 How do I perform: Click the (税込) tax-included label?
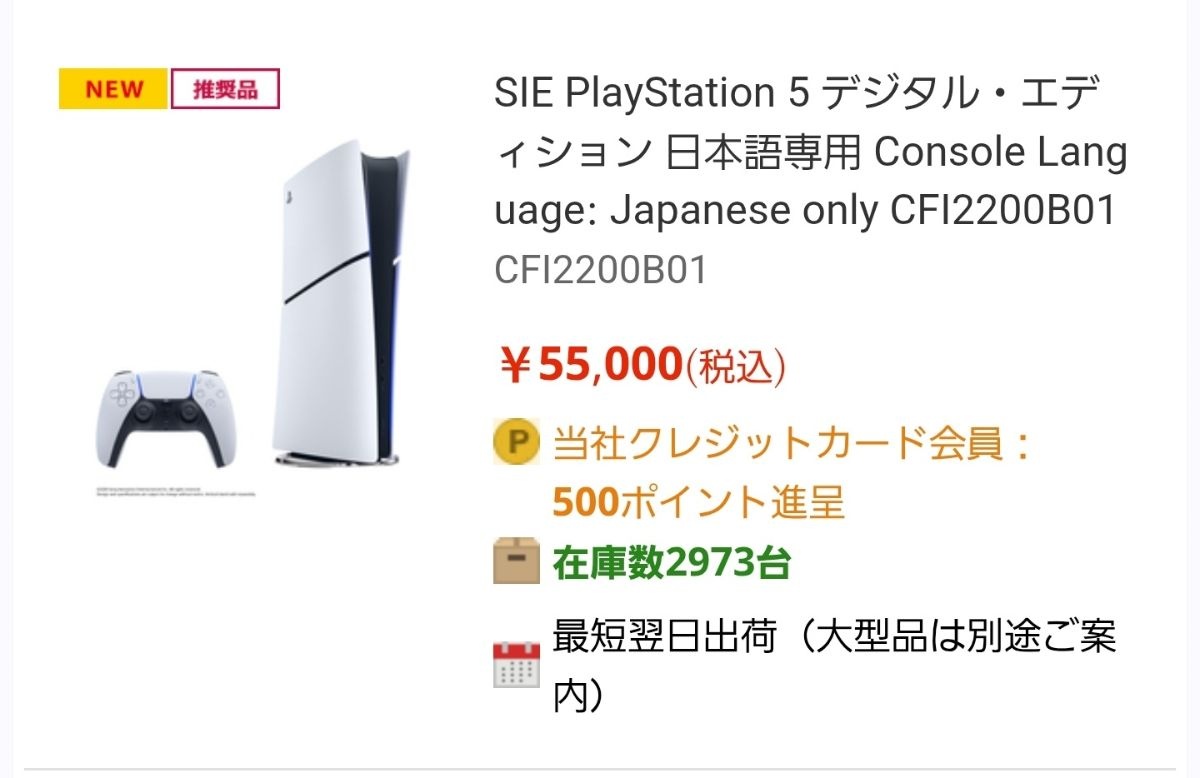point(735,368)
